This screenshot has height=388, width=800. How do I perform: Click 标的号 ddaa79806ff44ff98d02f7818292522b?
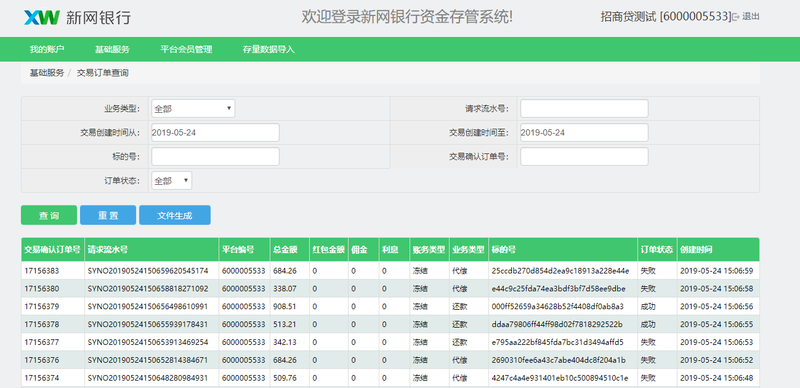point(557,324)
